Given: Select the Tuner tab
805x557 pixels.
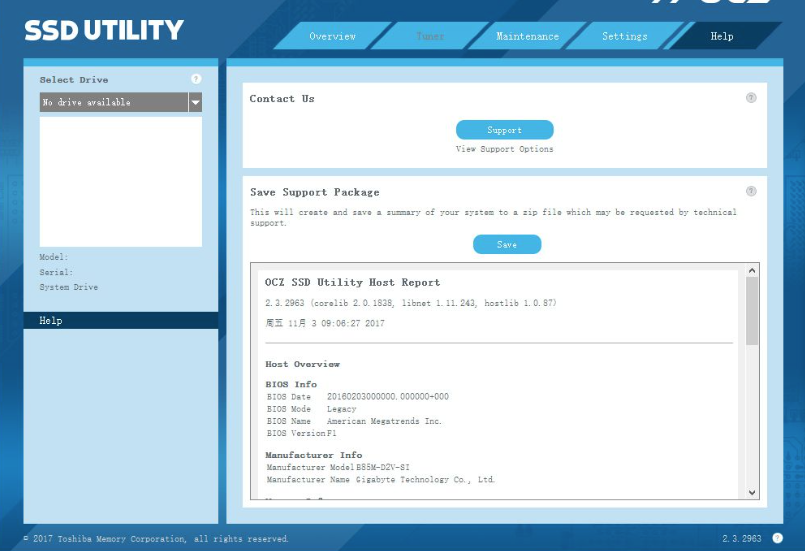Looking at the screenshot, I should (x=430, y=36).
